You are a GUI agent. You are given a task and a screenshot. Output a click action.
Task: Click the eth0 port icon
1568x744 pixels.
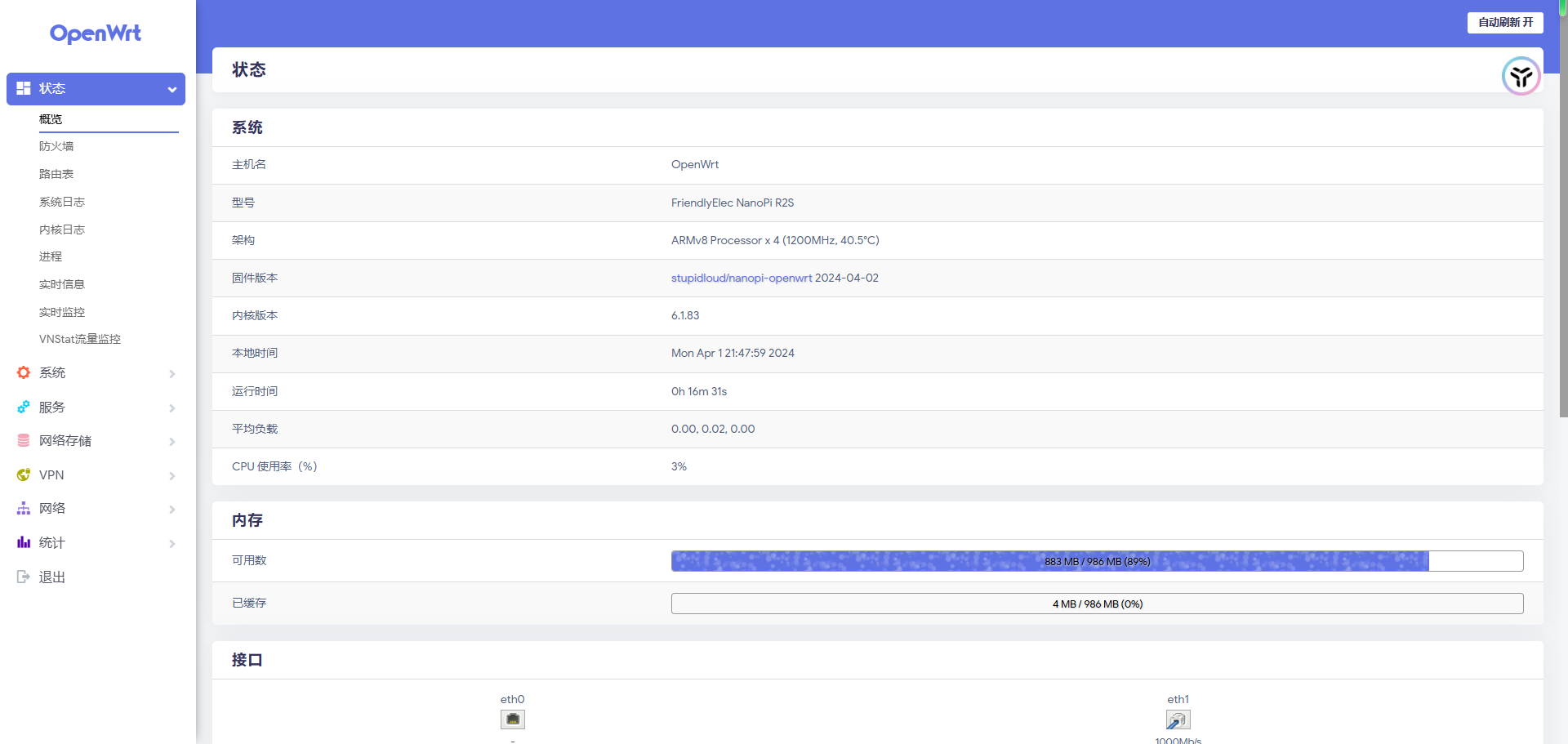point(513,719)
